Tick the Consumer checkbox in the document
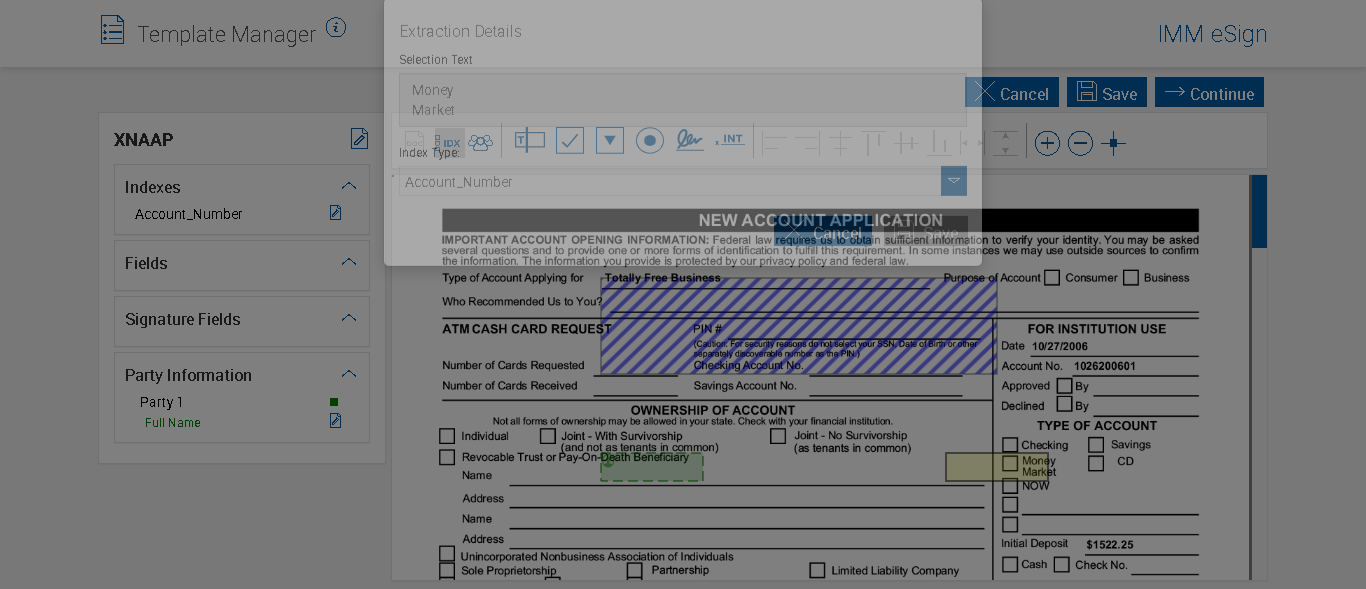This screenshot has width=1366, height=589. point(1052,278)
